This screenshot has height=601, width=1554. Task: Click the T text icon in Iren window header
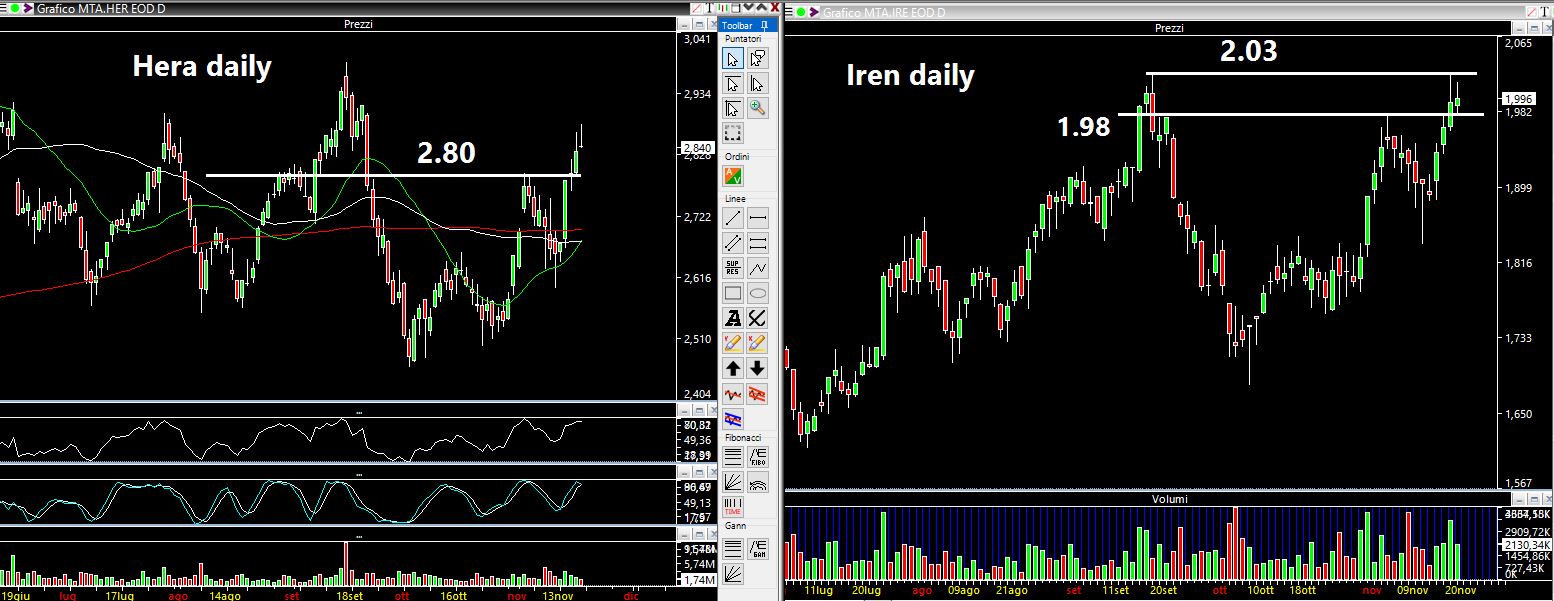tap(1544, 10)
